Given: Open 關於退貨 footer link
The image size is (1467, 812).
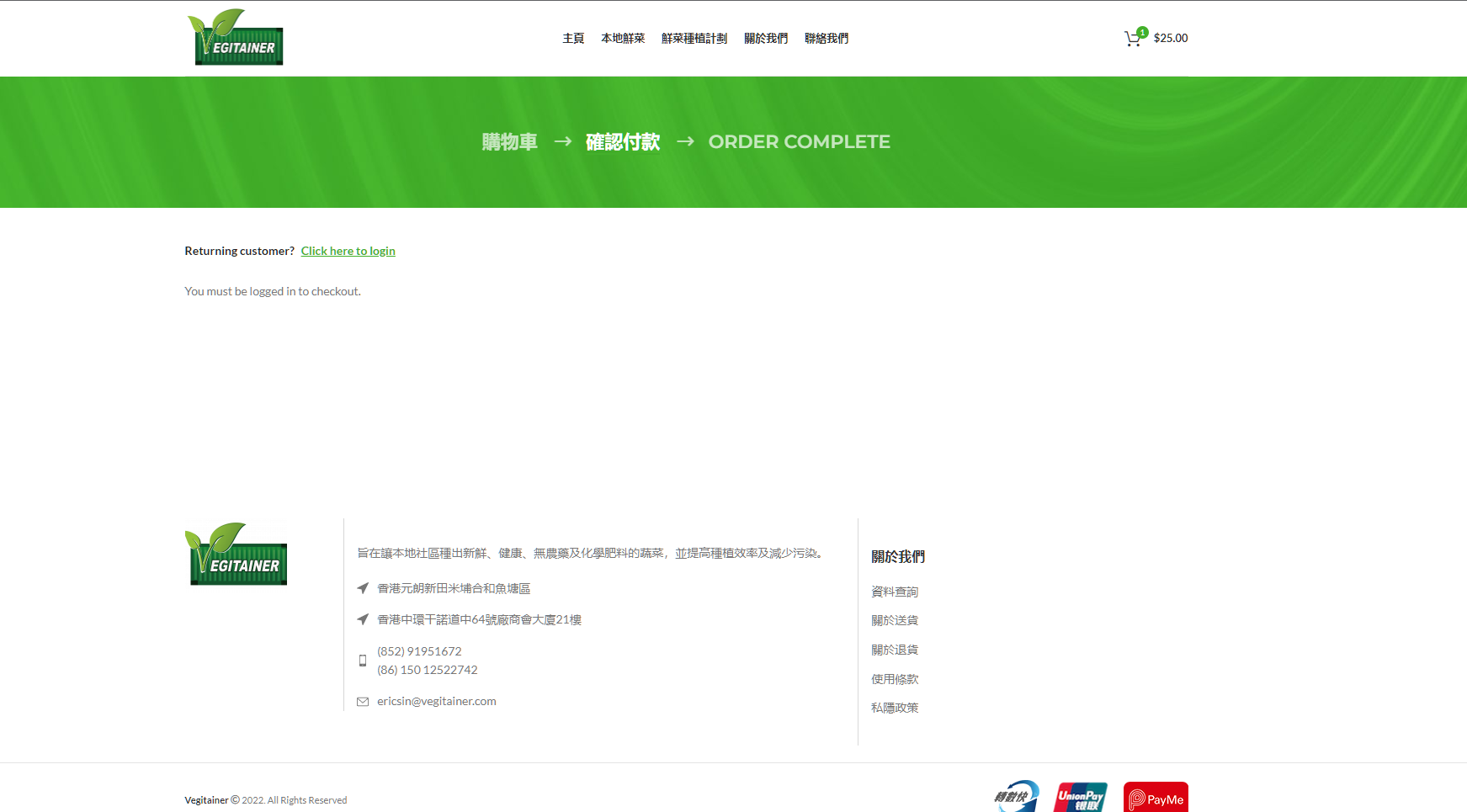Looking at the screenshot, I should pos(895,650).
